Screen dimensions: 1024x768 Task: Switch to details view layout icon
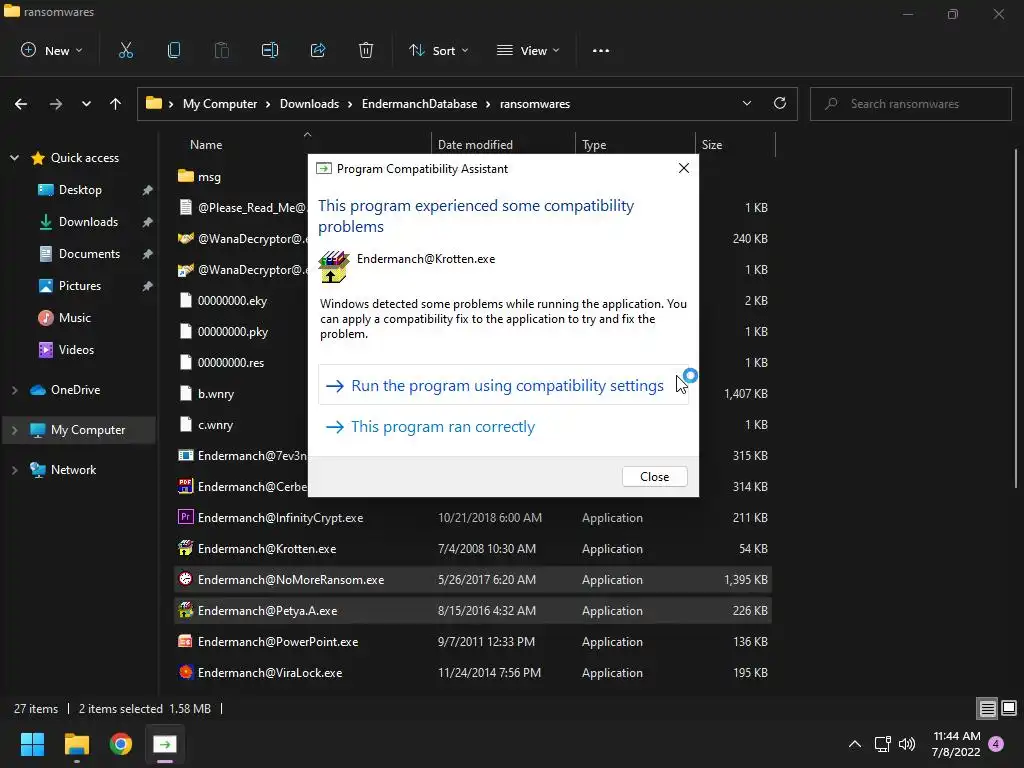point(987,709)
